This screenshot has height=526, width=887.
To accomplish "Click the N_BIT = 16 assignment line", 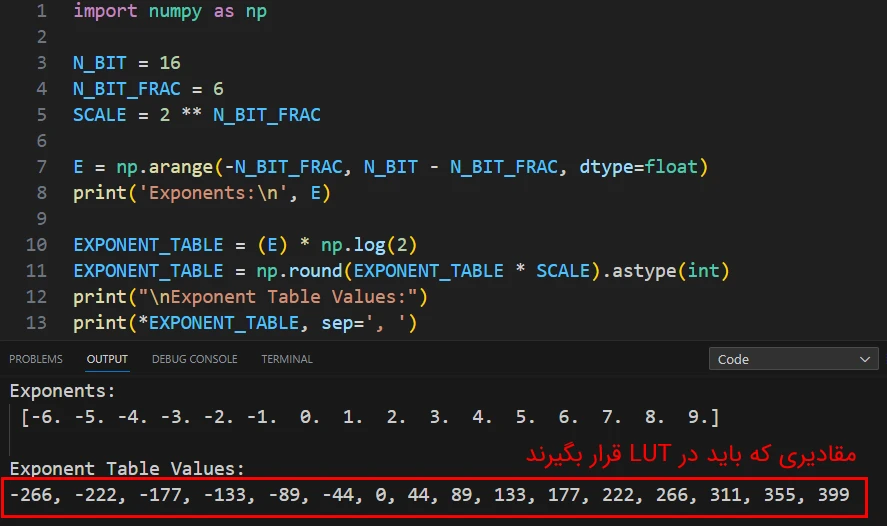I will (x=126, y=63).
